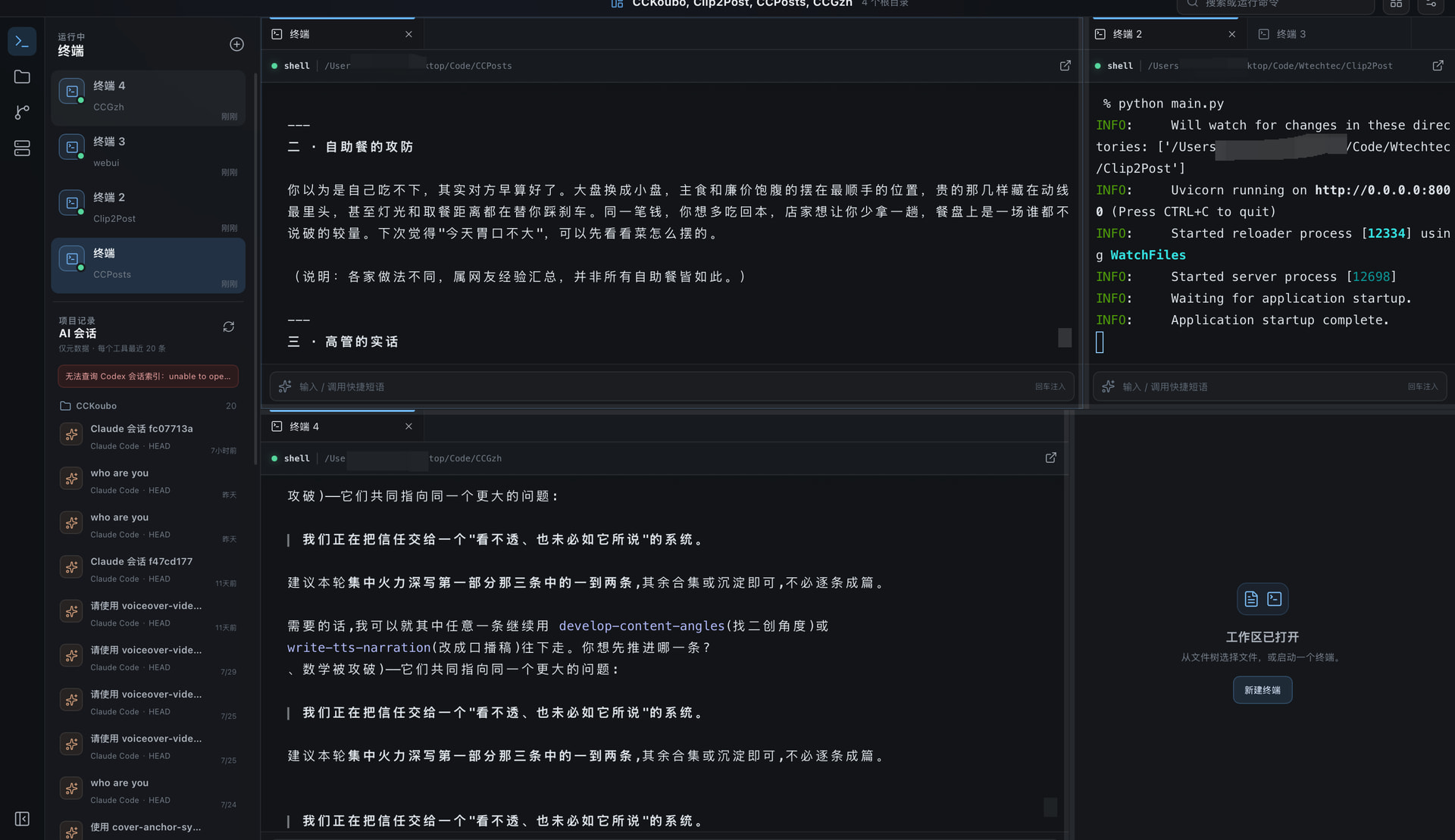Open 使用 cover-anchor-sy session
Image resolution: width=1455 pixels, height=840 pixels.
(x=148, y=829)
